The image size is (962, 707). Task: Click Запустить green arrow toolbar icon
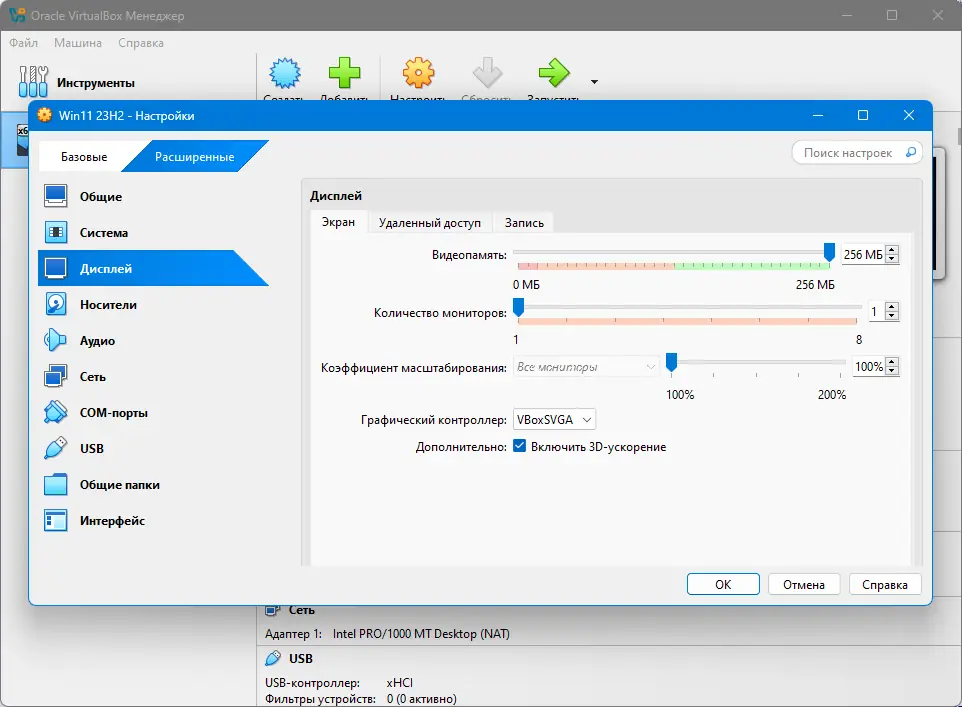[x=554, y=73]
